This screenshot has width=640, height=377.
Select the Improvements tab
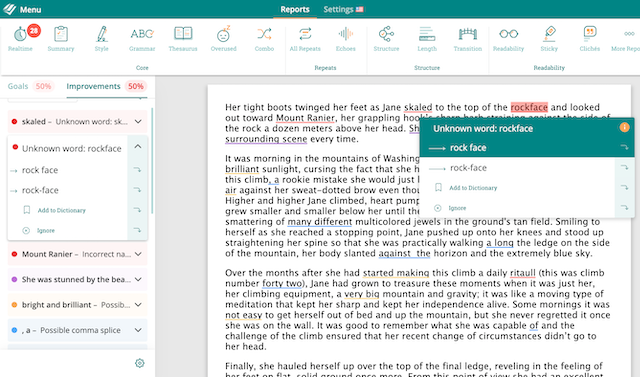point(93,86)
